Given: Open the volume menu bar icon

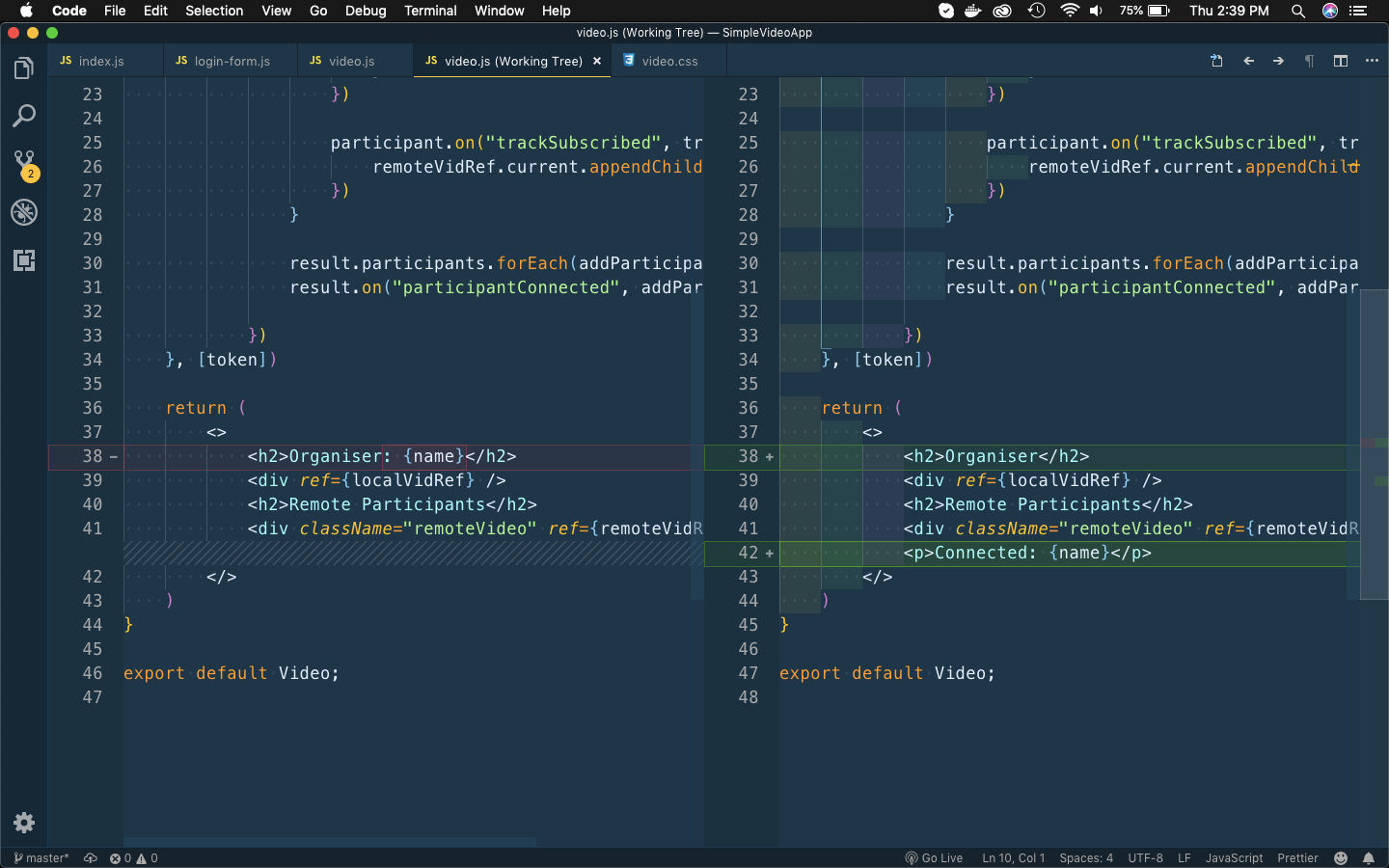Looking at the screenshot, I should [x=1096, y=11].
